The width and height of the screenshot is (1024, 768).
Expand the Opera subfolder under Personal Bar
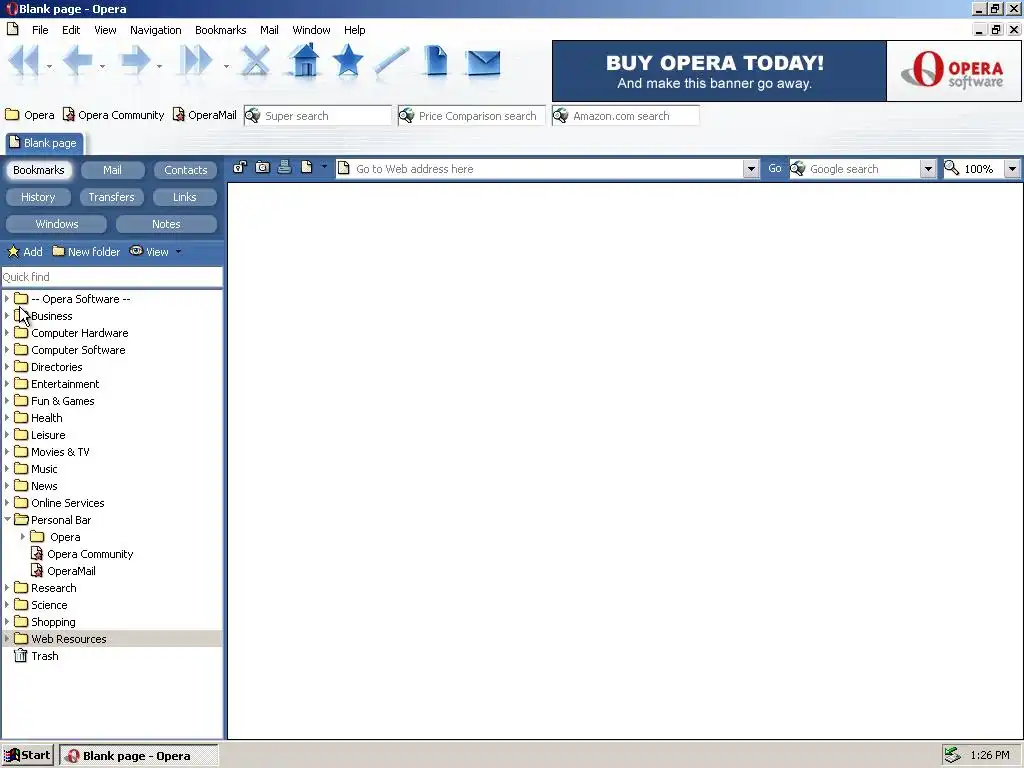tap(23, 536)
